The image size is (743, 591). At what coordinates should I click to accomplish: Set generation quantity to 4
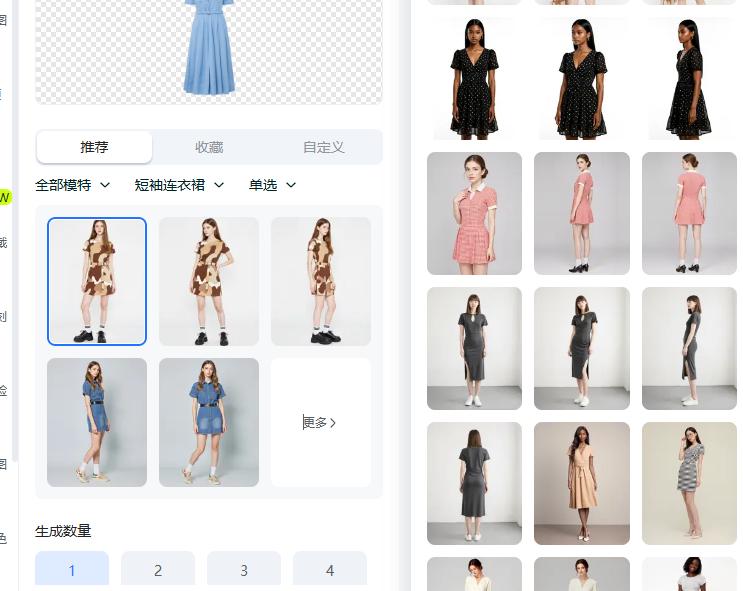[330, 569]
